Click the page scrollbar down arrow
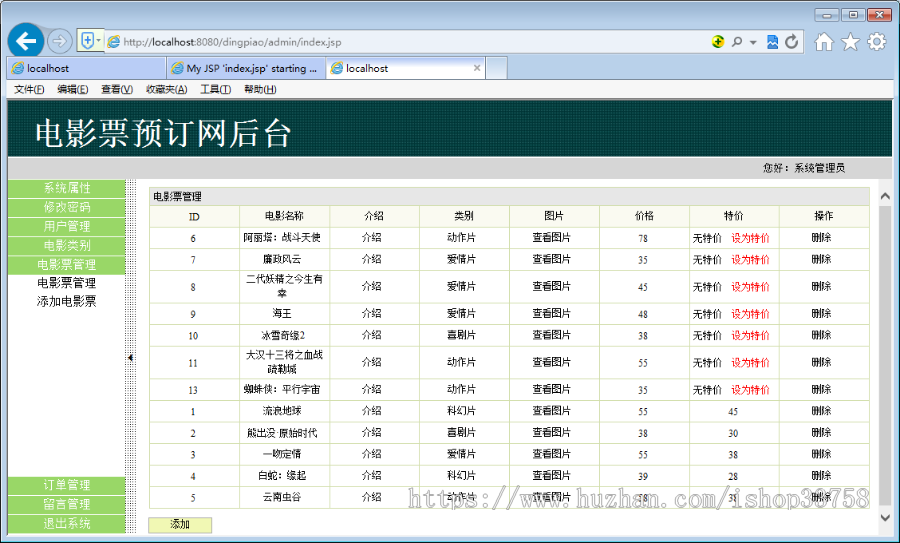Viewport: 900px width, 543px height. (885, 517)
